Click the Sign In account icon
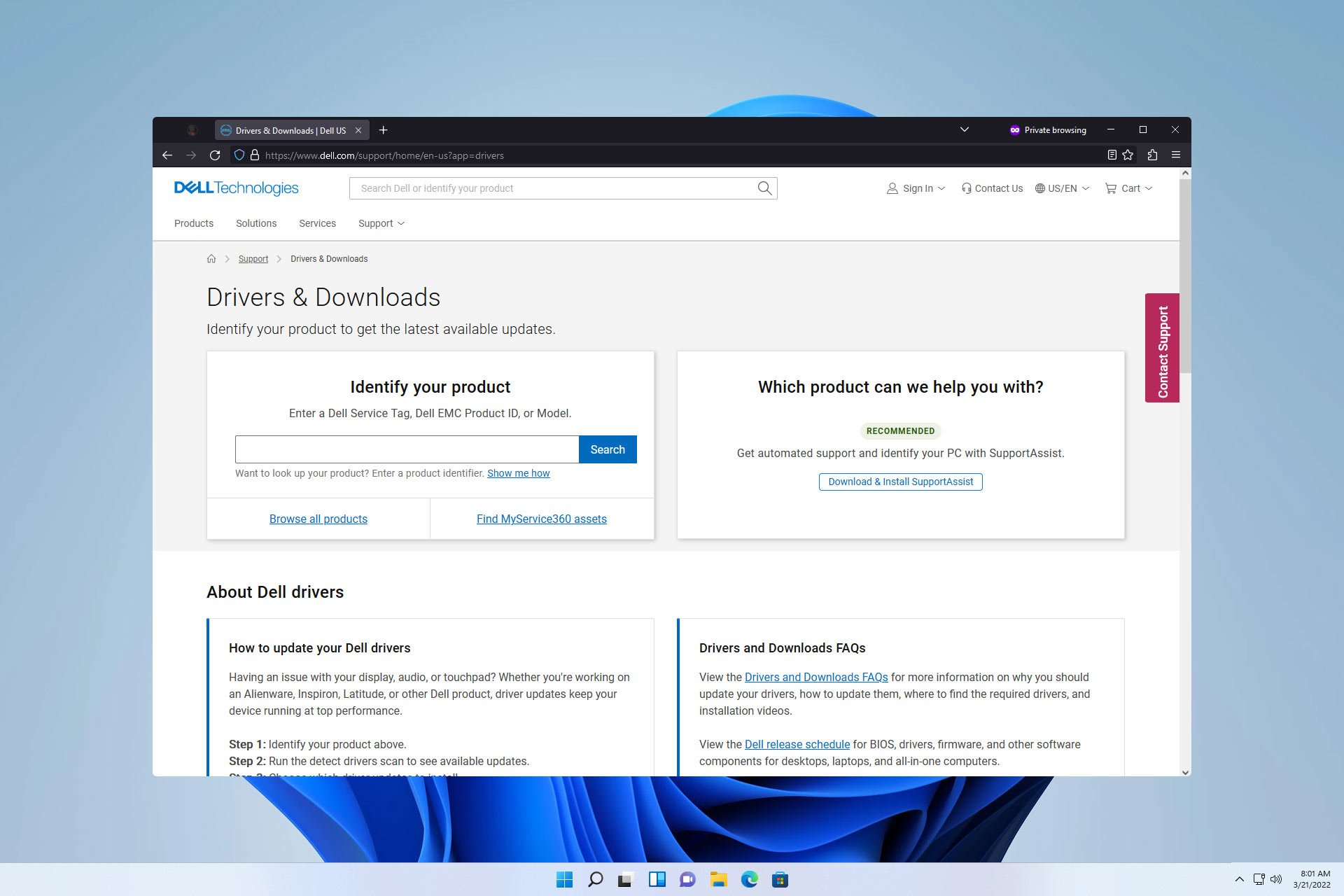The width and height of the screenshot is (1344, 896). tap(892, 188)
